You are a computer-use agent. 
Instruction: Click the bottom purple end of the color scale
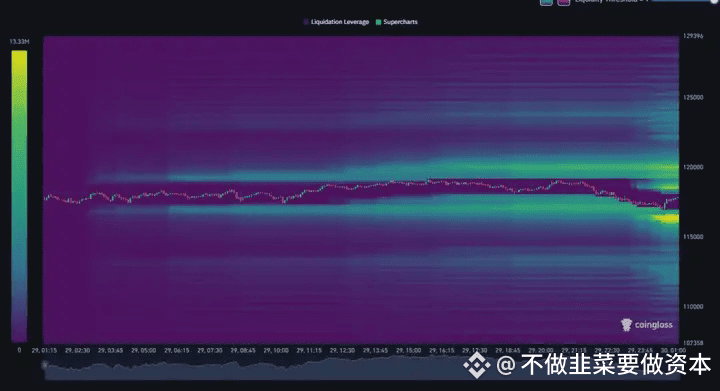pyautogui.click(x=19, y=336)
